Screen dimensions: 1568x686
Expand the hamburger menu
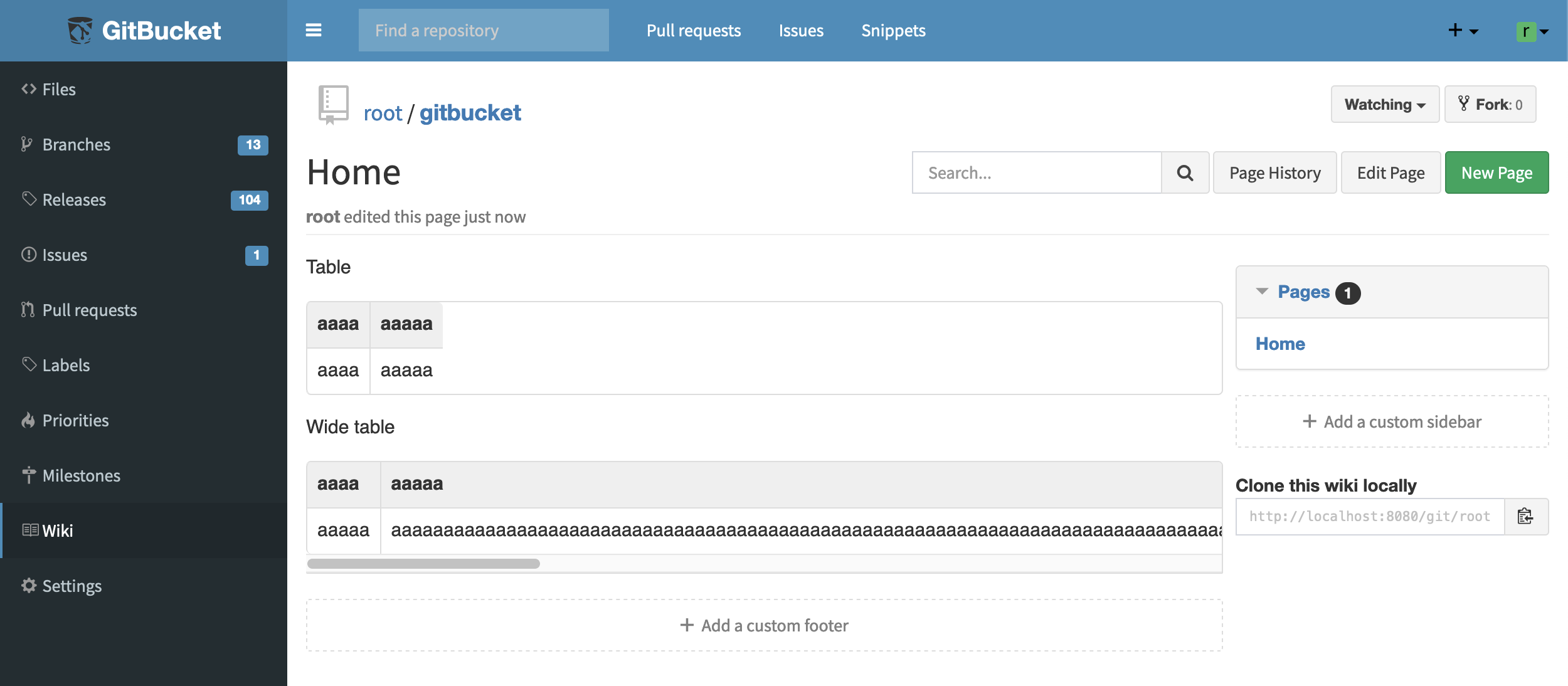point(313,30)
